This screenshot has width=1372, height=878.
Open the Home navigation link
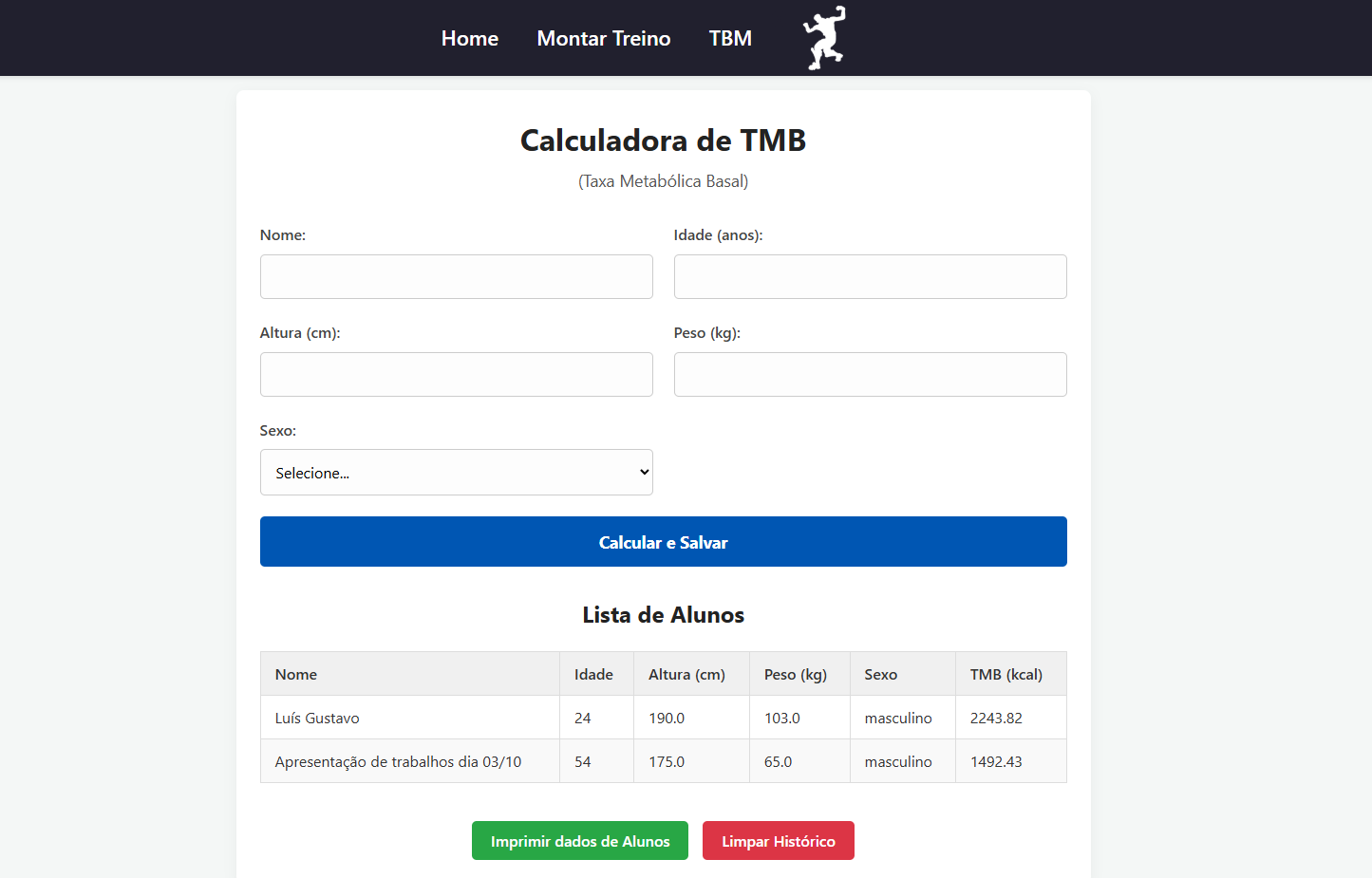(x=469, y=39)
